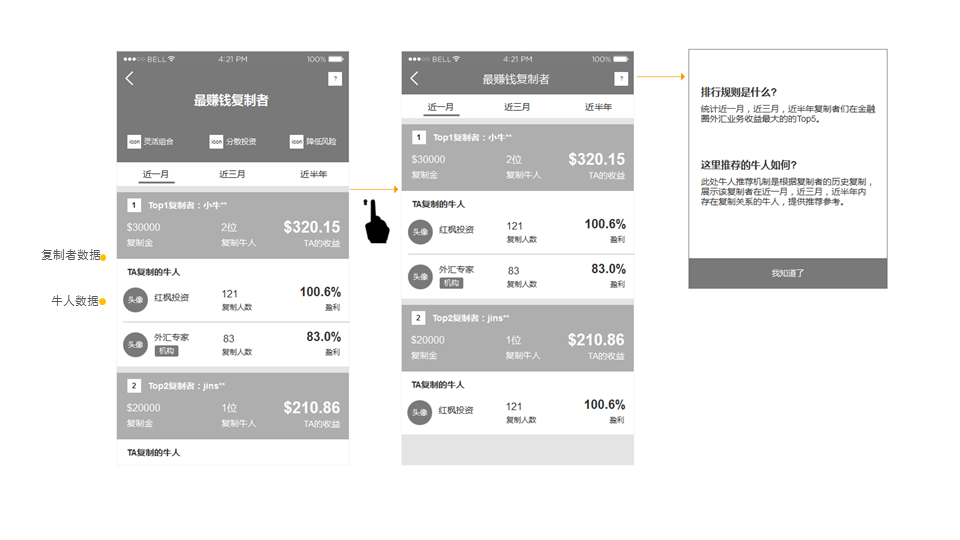The width and height of the screenshot is (960, 540).
Task: Tap the 灵活组合 icon in left header
Action: 134,141
